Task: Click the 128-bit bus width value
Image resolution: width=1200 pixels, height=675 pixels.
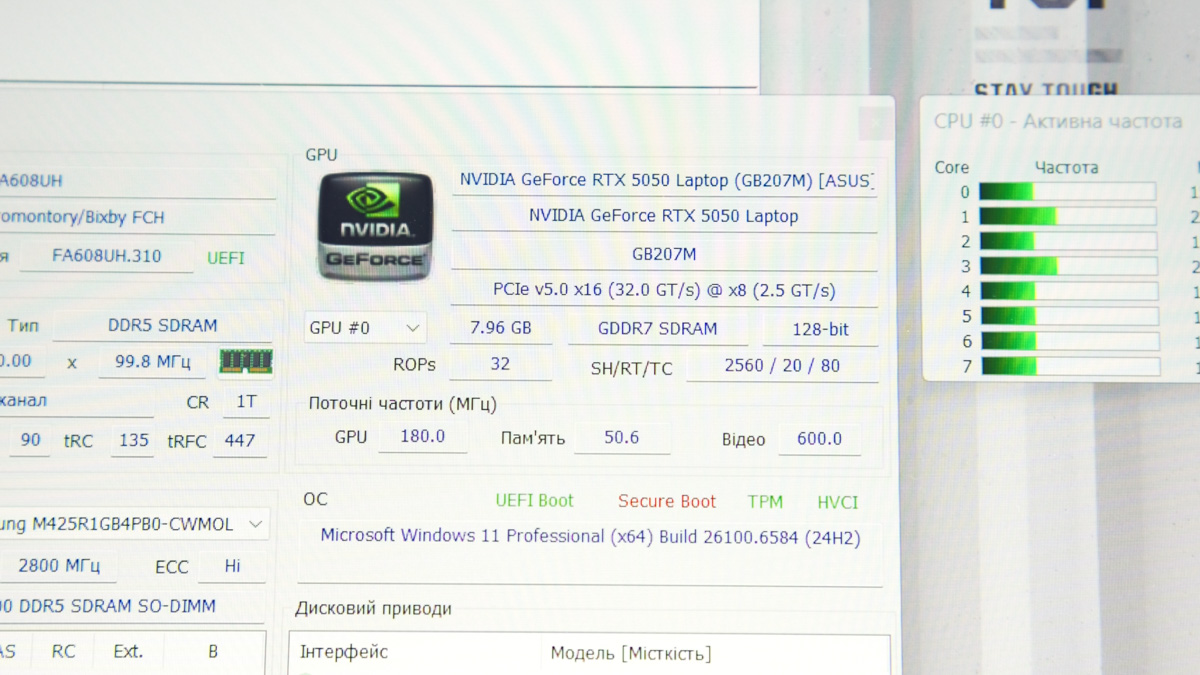Action: (821, 329)
